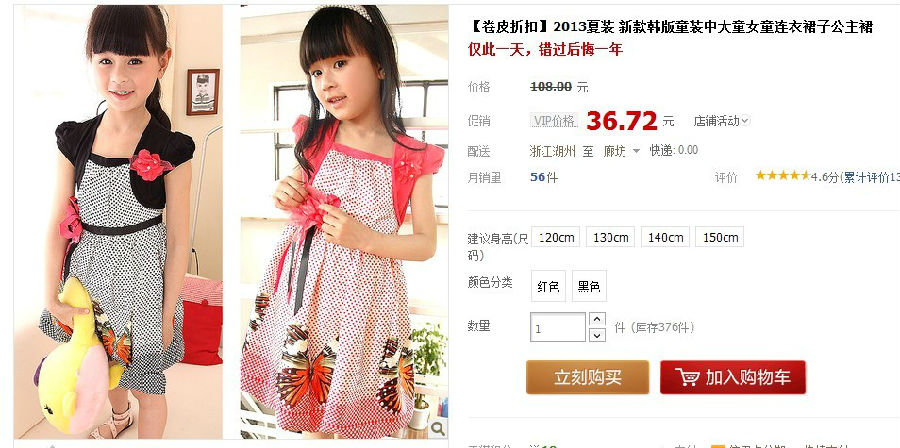Click the star rating icons
This screenshot has width=900, height=448.
click(x=782, y=176)
